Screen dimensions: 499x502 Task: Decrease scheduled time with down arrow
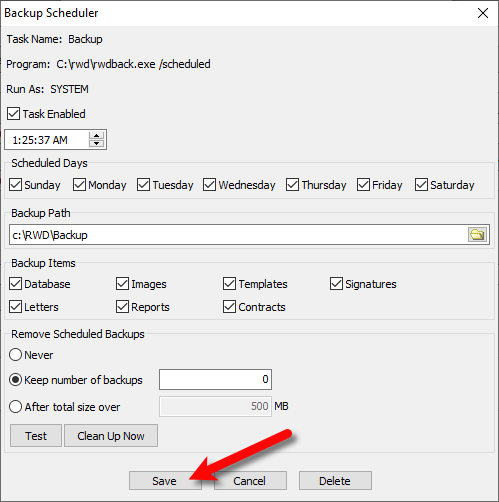97,143
